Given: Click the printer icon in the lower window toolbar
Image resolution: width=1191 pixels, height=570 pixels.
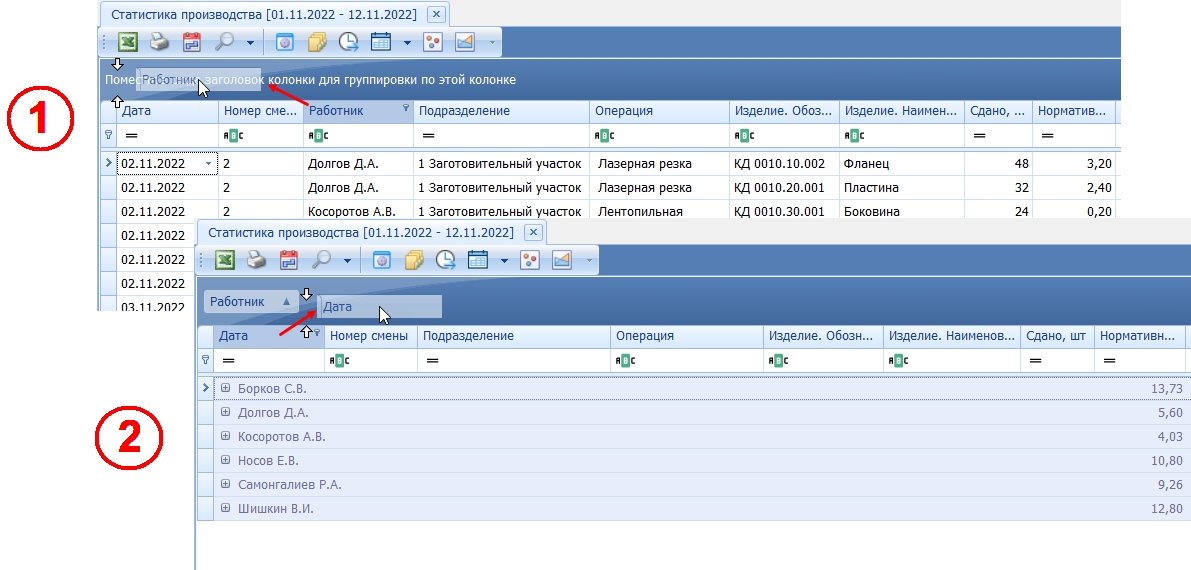Looking at the screenshot, I should tap(257, 261).
